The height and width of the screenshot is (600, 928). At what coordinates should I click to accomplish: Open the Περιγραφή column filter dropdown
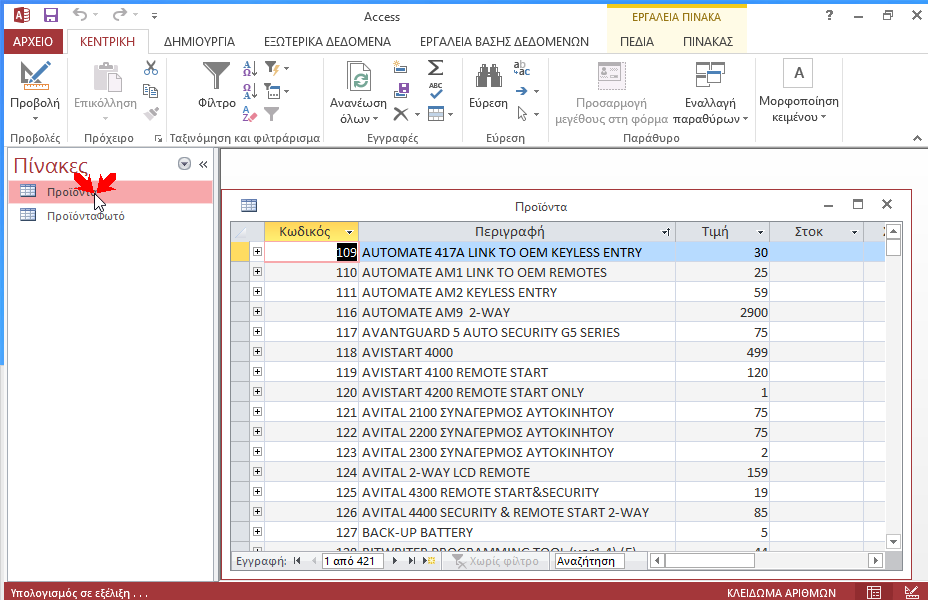click(x=666, y=232)
